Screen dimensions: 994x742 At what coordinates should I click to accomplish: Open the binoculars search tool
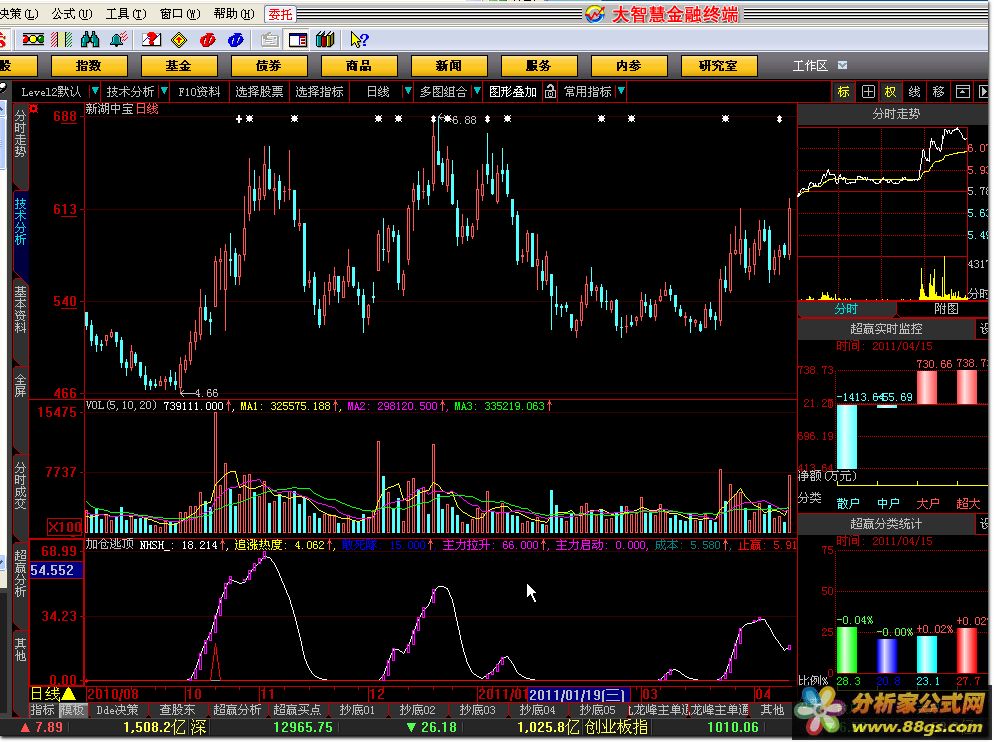pos(90,40)
